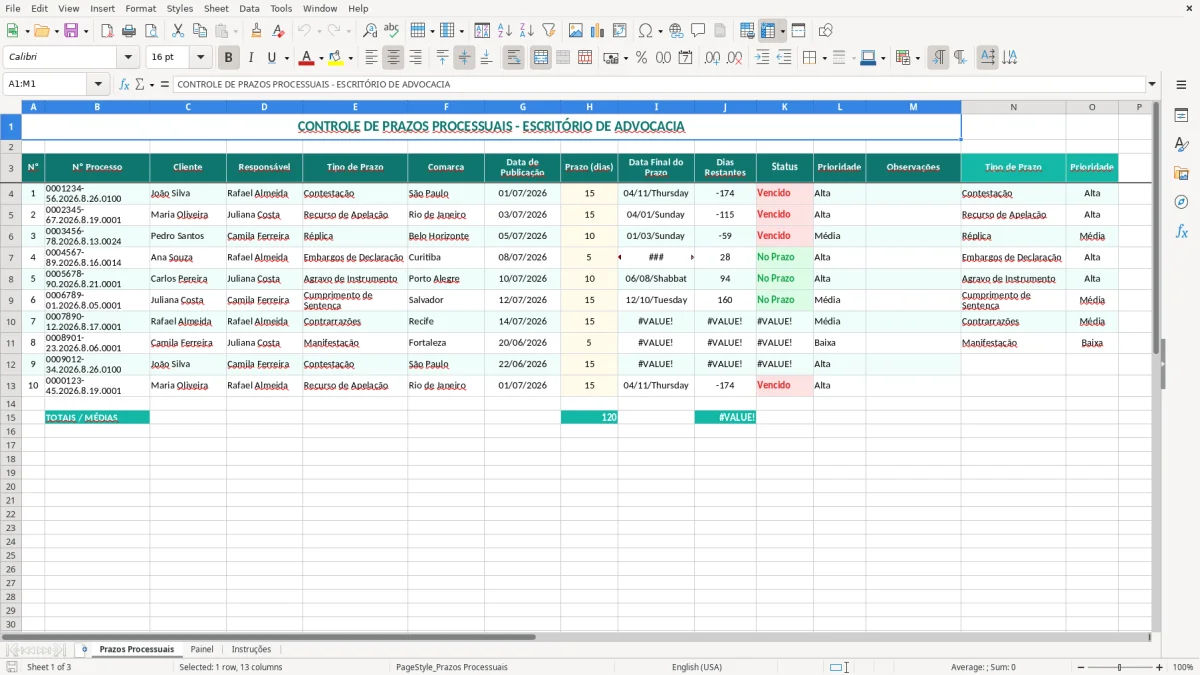Toggle Italic formatting

pyautogui.click(x=250, y=58)
